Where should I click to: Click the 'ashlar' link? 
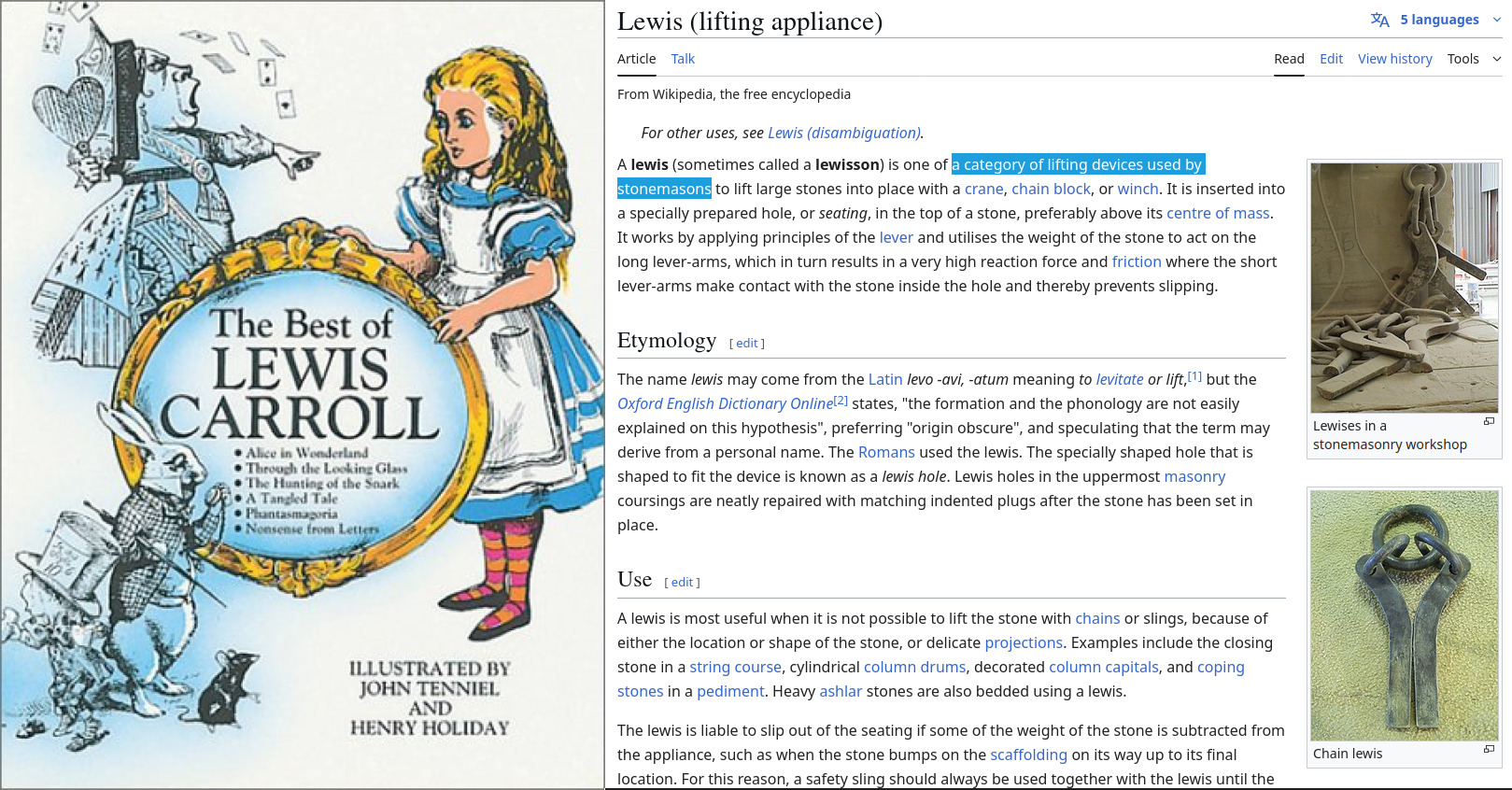841,691
